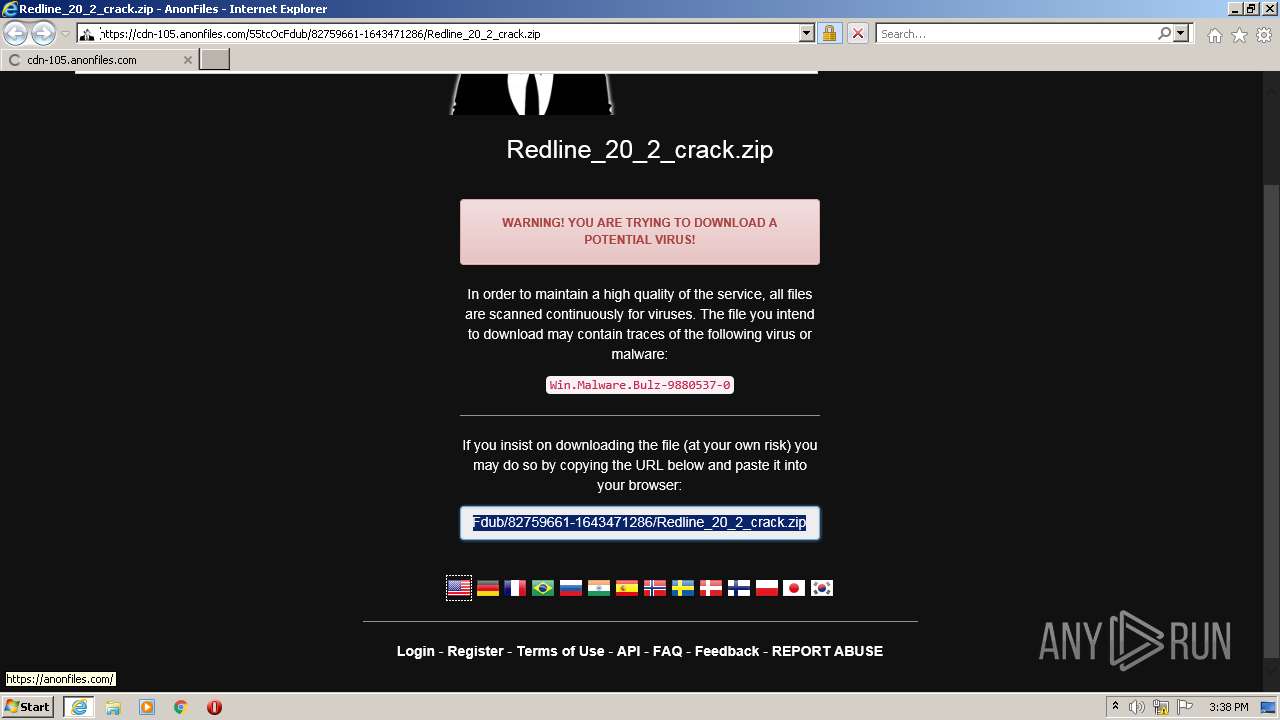Click the potential virus warning banner
Viewport: 1280px width, 720px height.
point(640,232)
